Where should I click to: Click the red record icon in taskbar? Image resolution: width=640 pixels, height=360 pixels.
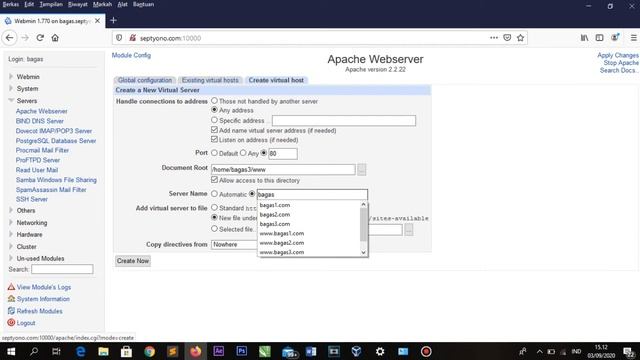(x=426, y=351)
